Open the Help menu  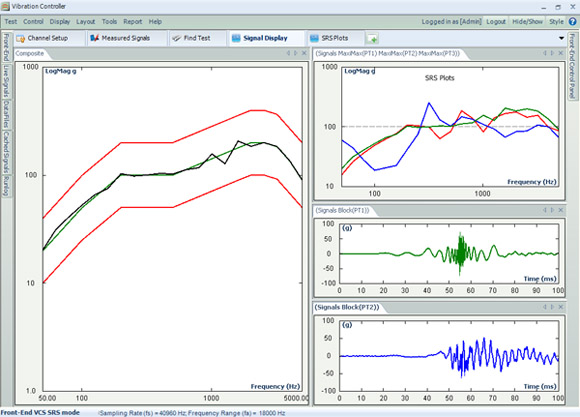[155, 22]
